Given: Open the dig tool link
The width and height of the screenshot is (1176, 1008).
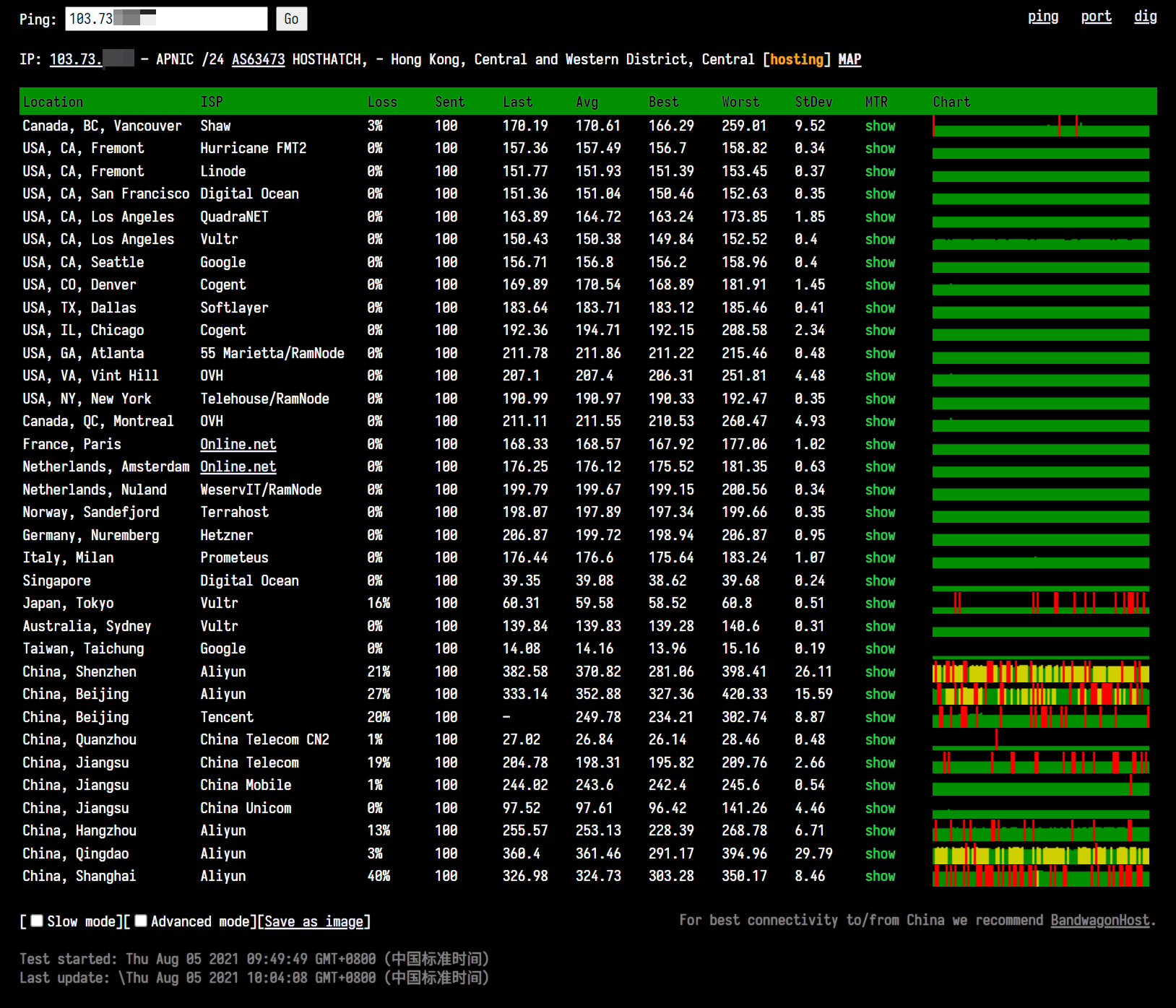Looking at the screenshot, I should (x=1145, y=17).
